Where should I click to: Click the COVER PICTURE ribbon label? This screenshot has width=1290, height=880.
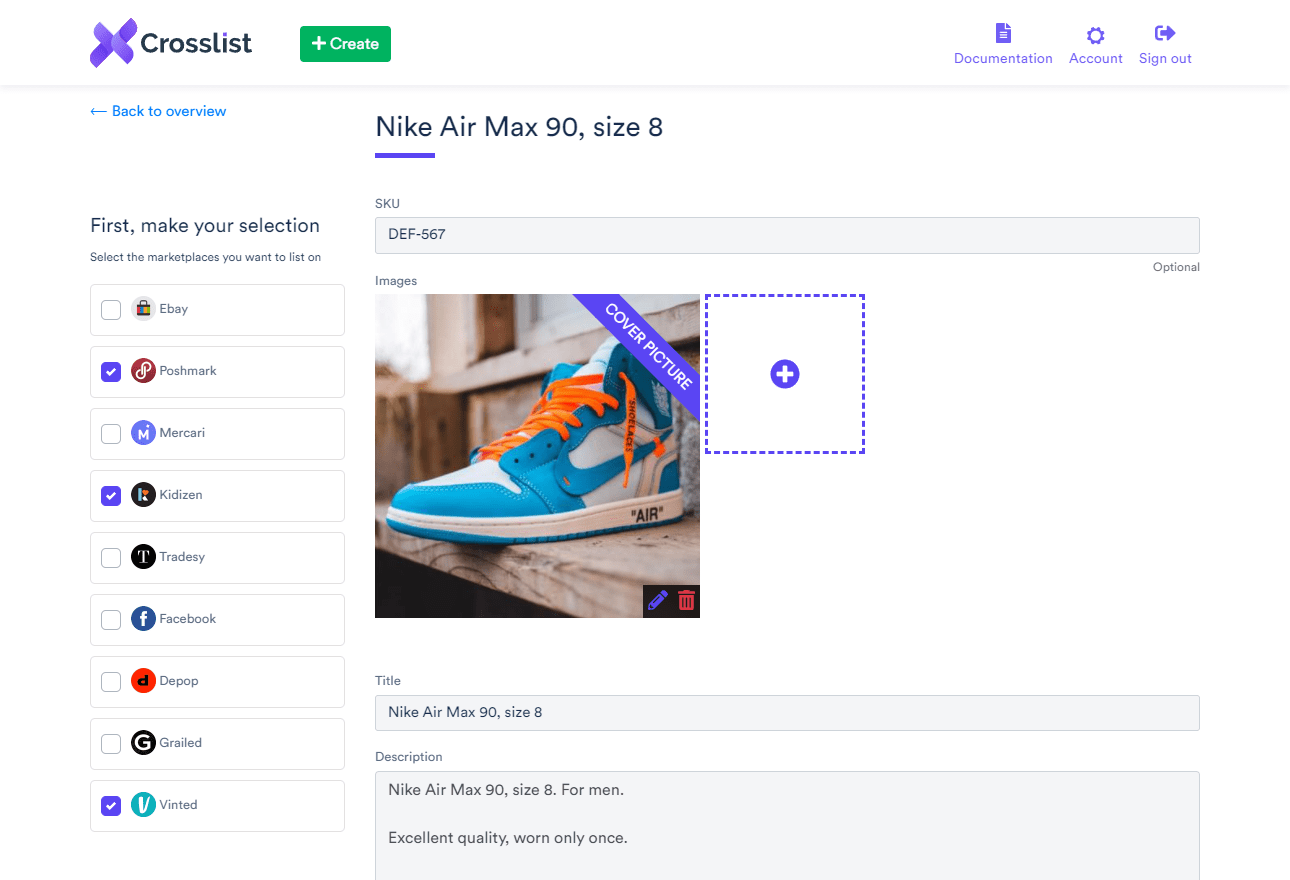point(649,346)
